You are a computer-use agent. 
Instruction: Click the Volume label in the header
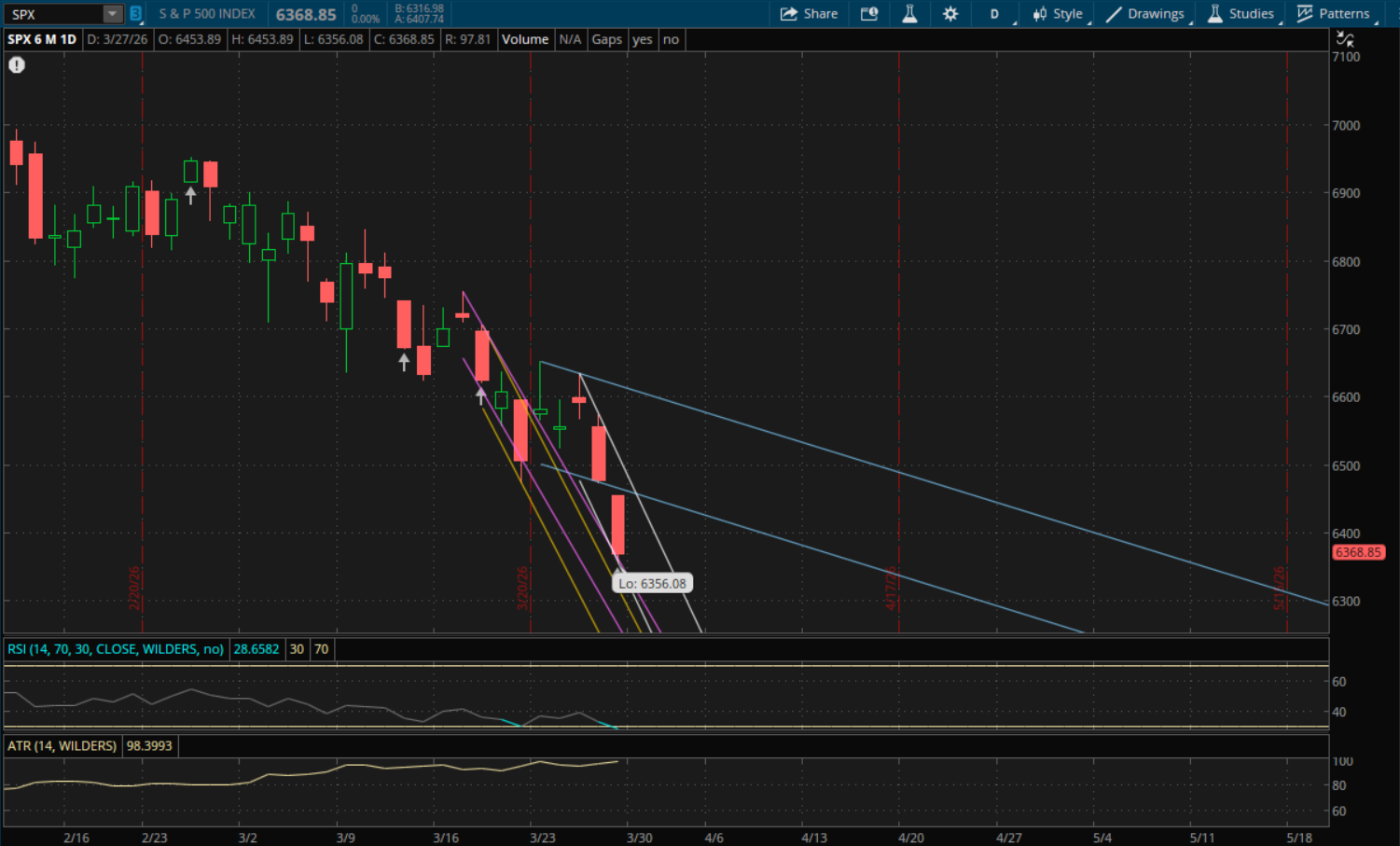point(525,39)
